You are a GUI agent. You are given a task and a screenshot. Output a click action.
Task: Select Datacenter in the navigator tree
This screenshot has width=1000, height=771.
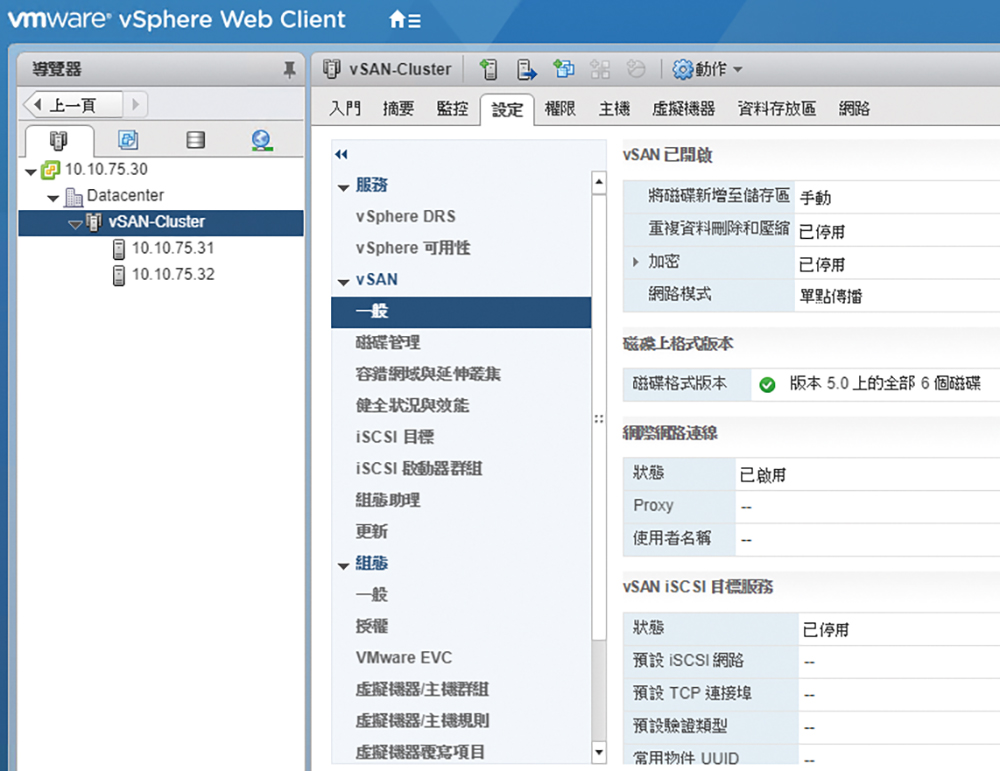tap(125, 195)
